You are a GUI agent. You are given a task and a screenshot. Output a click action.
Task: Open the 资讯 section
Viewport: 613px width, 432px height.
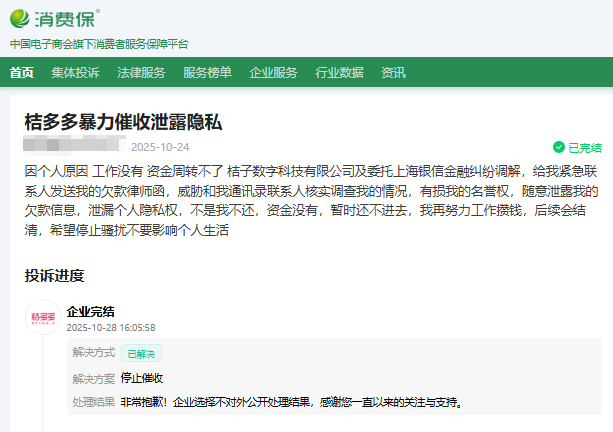[x=393, y=72]
